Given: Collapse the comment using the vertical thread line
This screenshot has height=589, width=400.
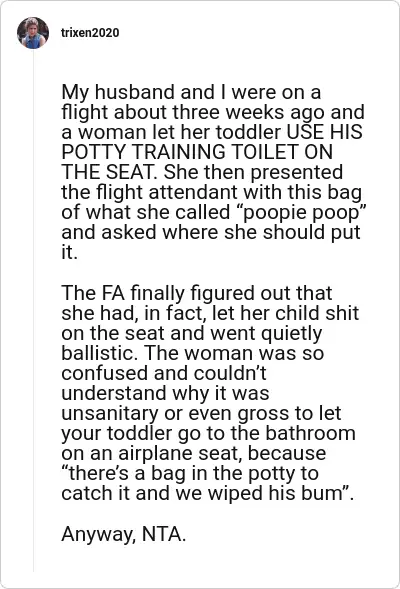Looking at the screenshot, I should [33, 311].
